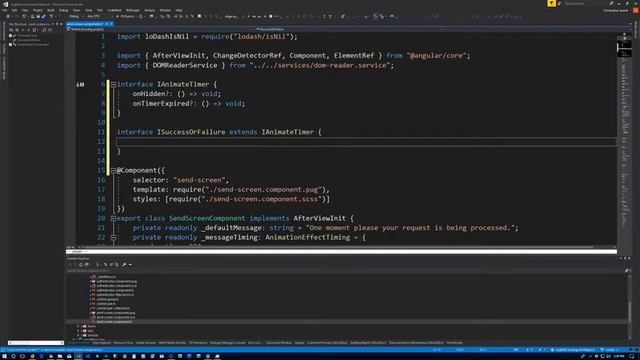Collapse the @Component decorator block

113,171
